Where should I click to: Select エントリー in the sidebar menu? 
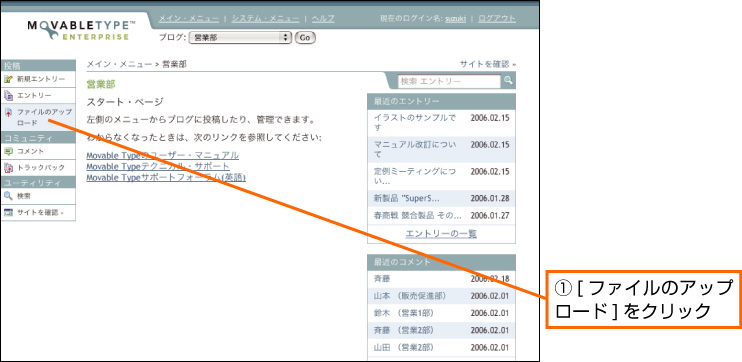[x=34, y=96]
